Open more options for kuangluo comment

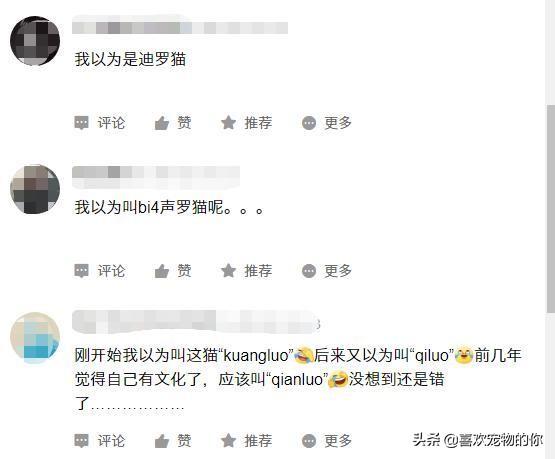(309, 441)
